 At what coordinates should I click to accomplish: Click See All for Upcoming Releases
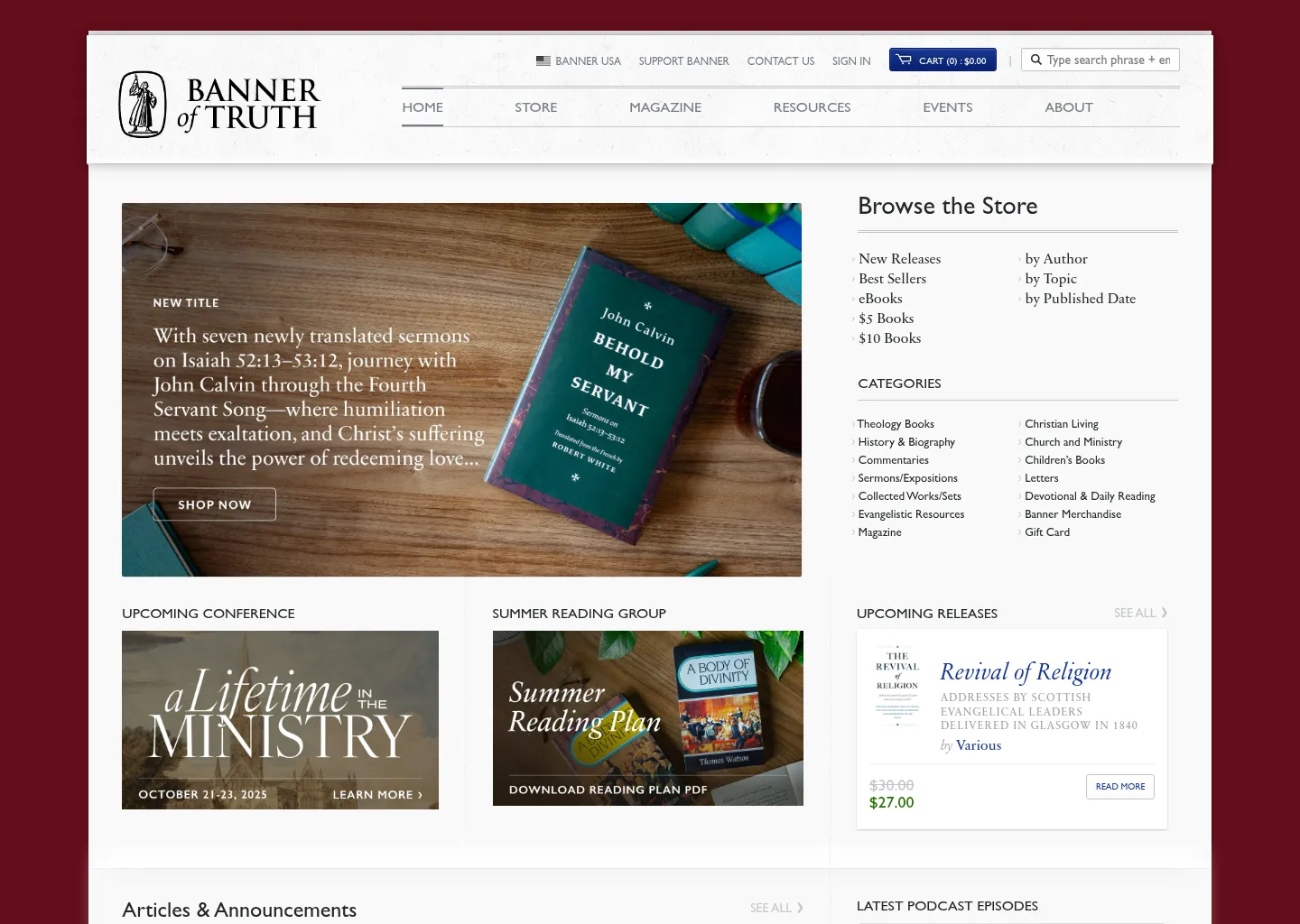[x=1135, y=613]
